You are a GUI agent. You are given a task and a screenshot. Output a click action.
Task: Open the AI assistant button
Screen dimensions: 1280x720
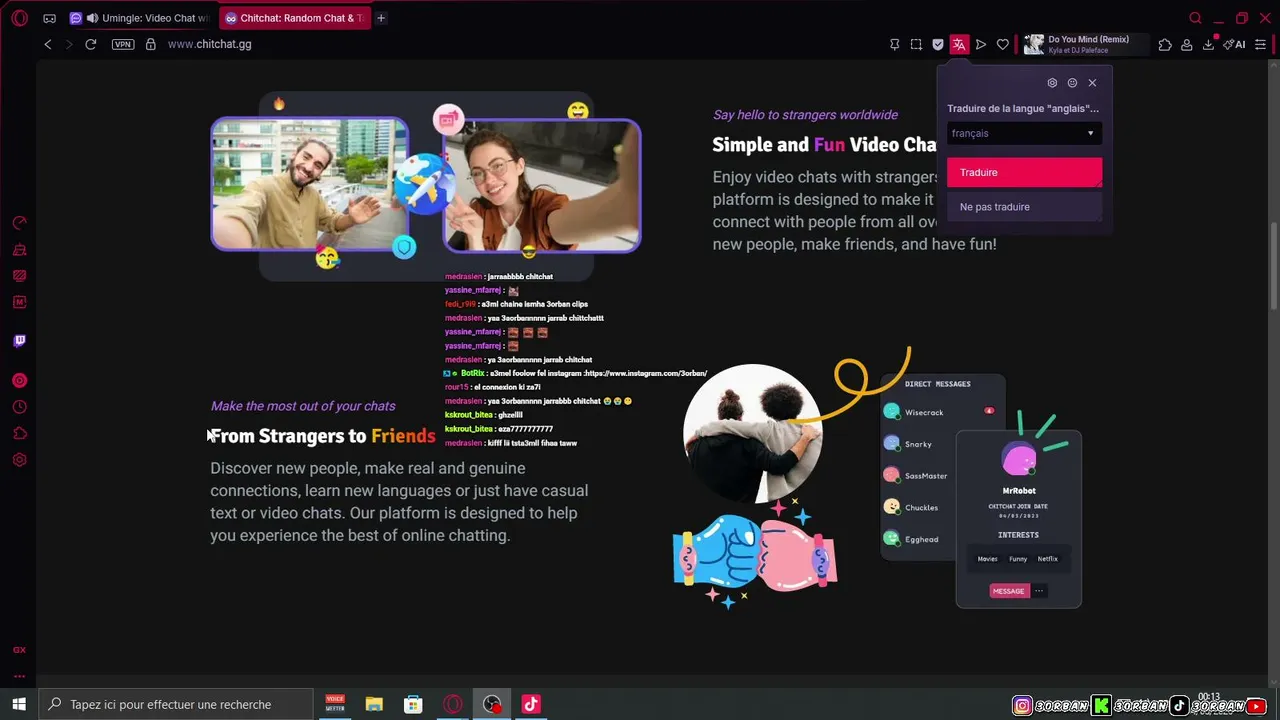(x=1235, y=44)
